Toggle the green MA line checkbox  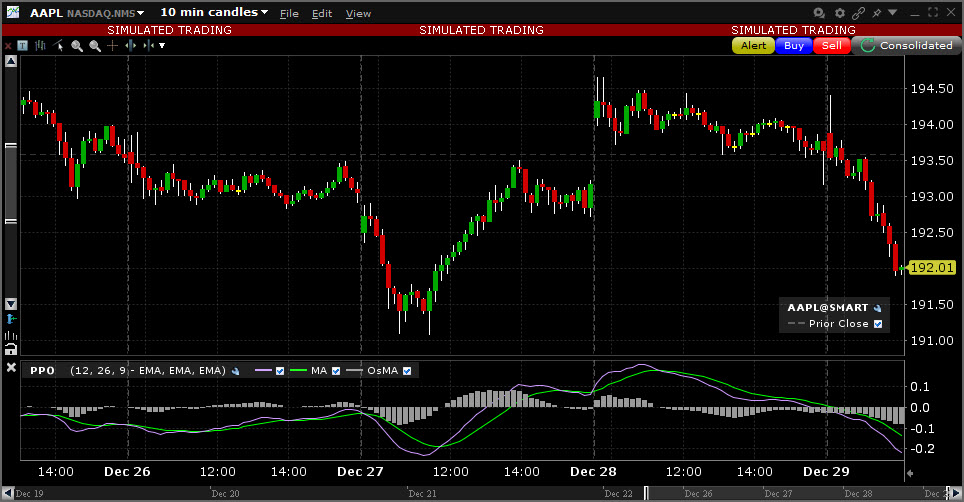coord(336,371)
